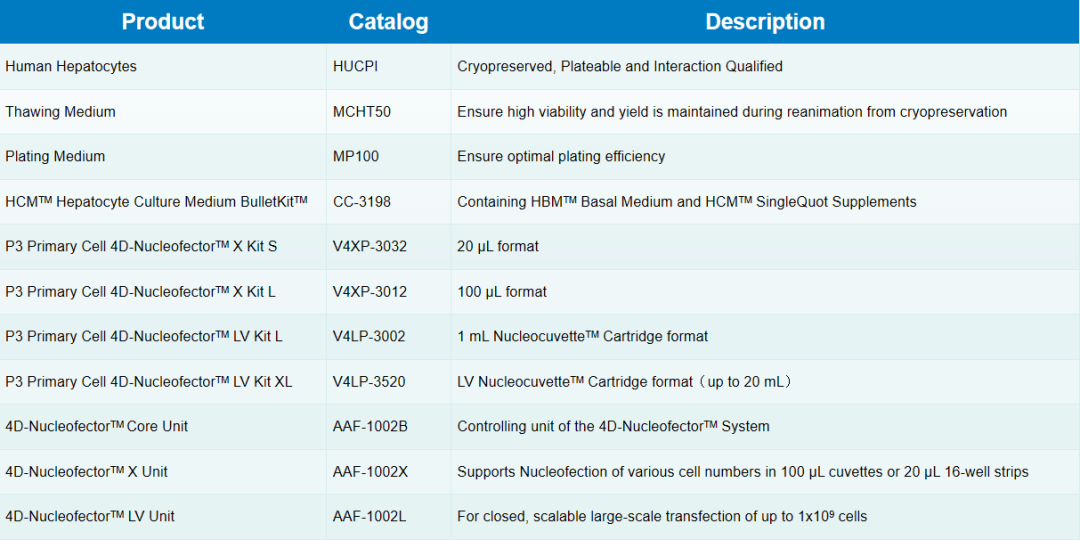The height and width of the screenshot is (540, 1080).
Task: Click the Product column header
Action: coord(163,22)
